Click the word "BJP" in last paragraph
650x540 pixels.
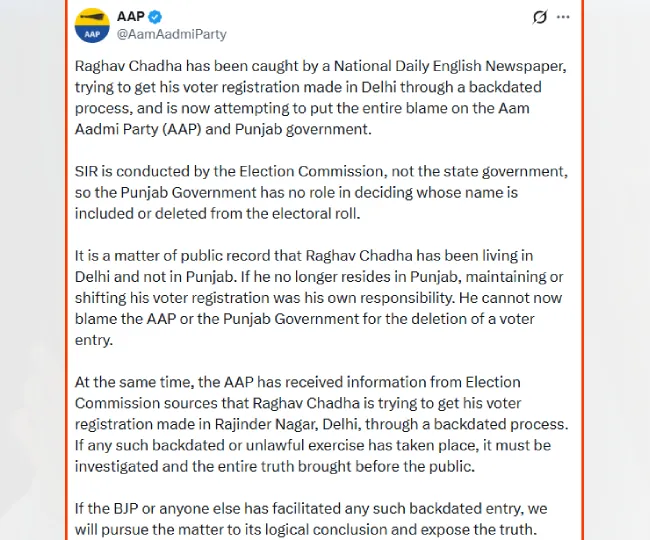click(126, 509)
